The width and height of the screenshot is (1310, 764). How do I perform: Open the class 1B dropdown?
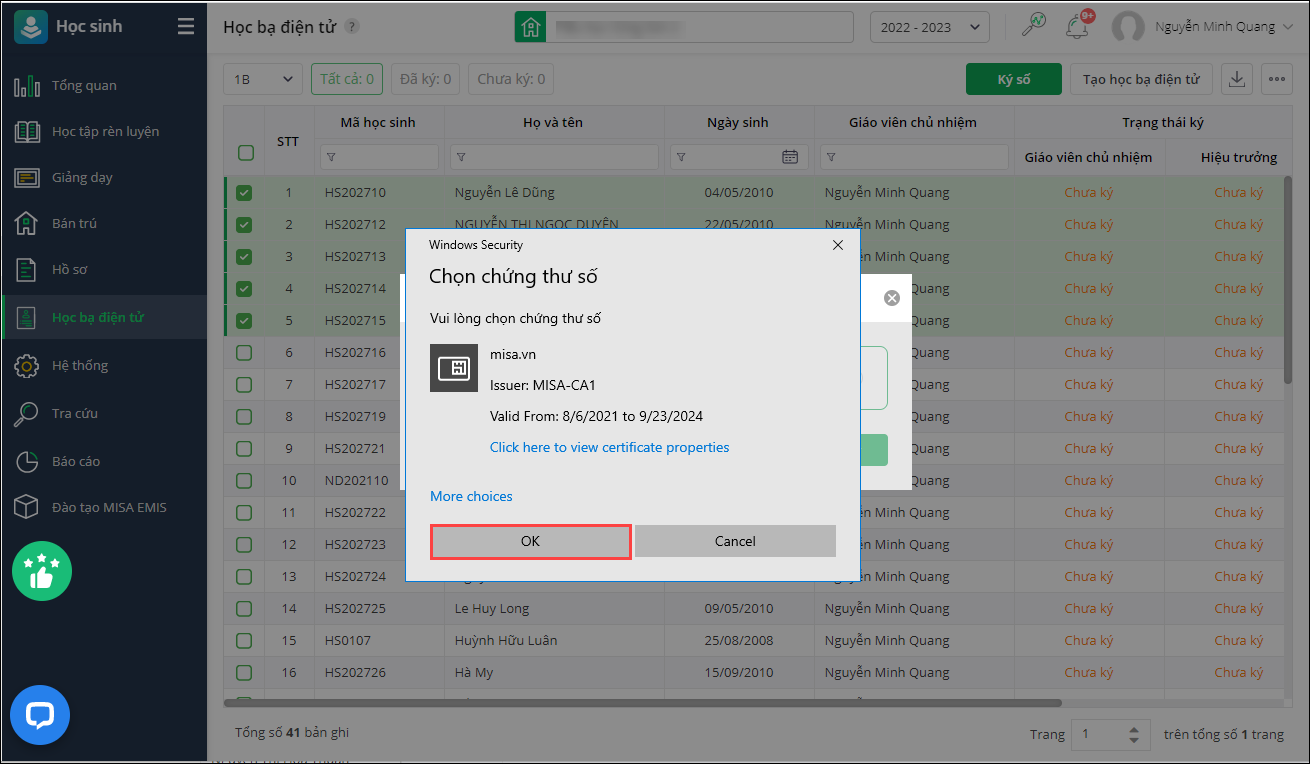pyautogui.click(x=263, y=79)
